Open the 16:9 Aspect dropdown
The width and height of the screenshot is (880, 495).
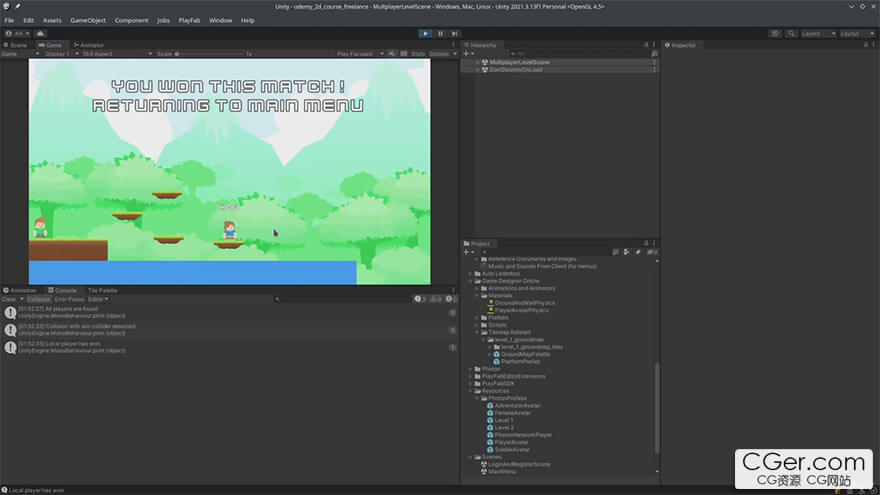coord(117,54)
